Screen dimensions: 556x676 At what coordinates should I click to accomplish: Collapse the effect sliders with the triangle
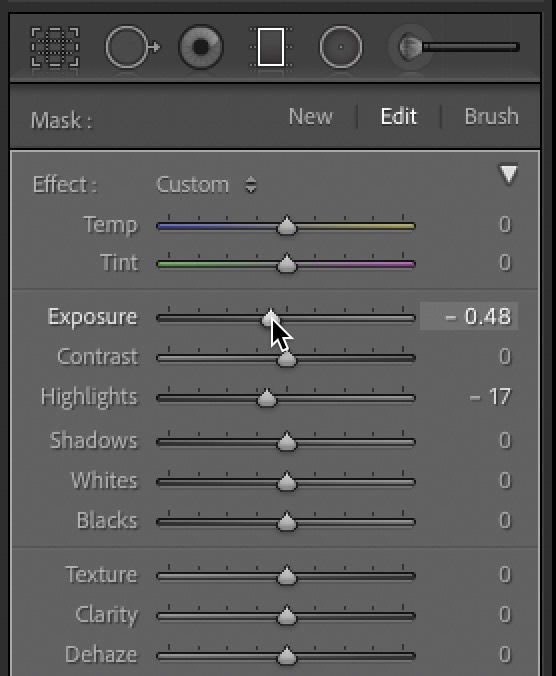509,174
